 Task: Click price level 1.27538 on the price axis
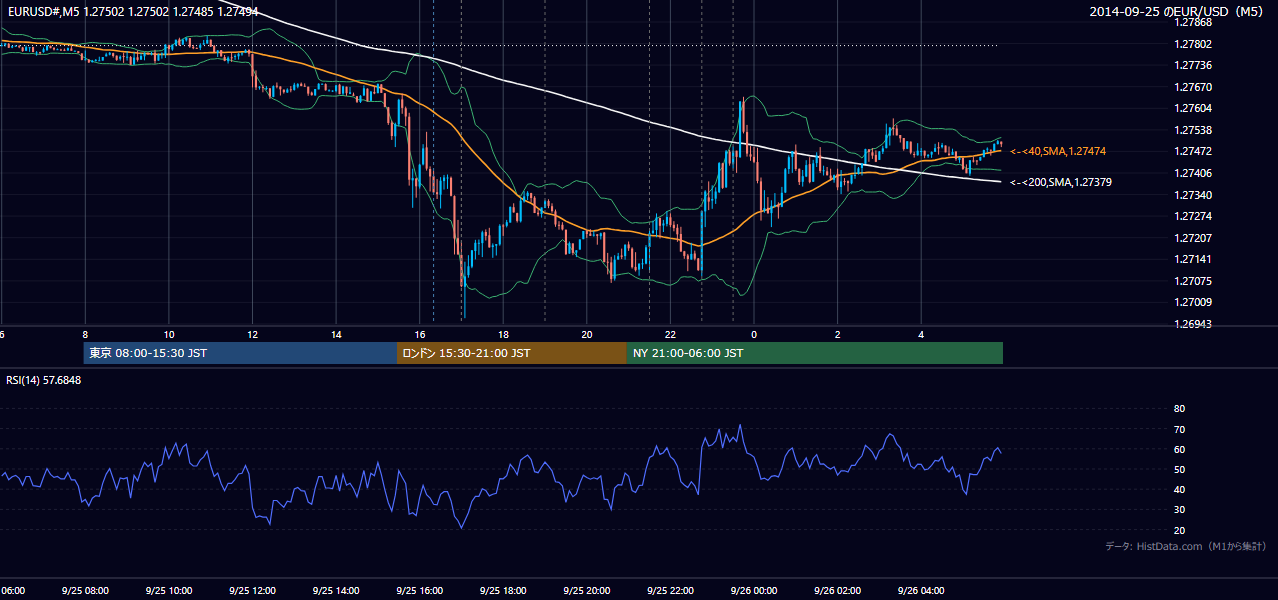pos(1192,130)
